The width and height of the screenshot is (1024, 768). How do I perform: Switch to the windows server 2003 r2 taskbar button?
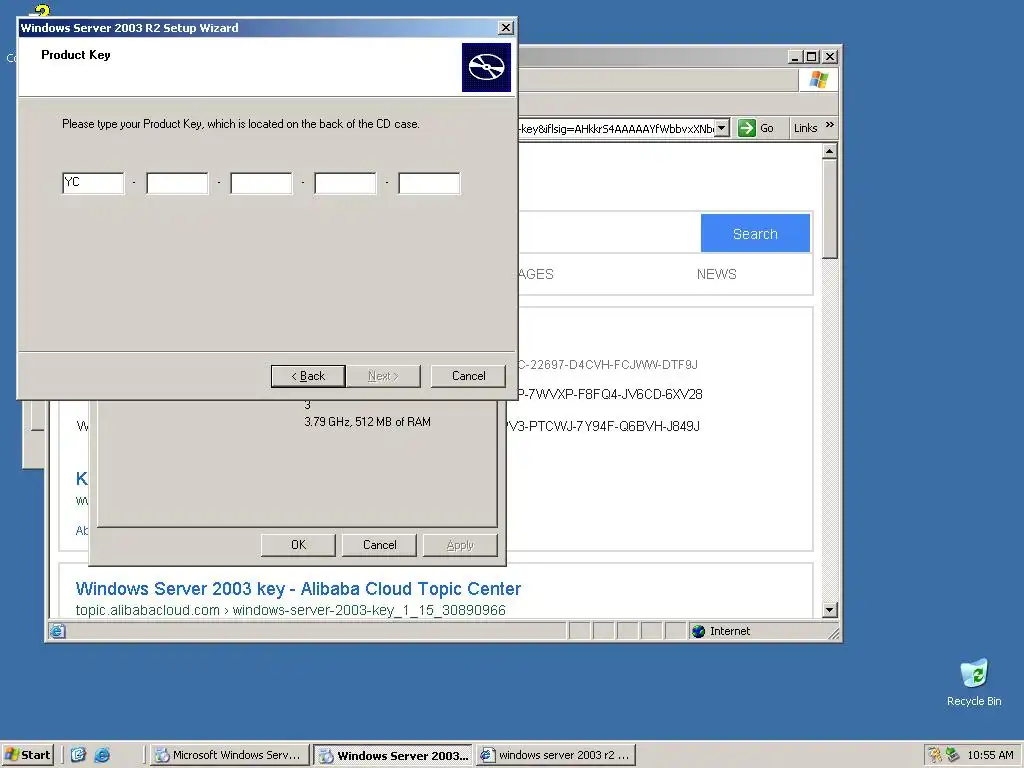[556, 756]
